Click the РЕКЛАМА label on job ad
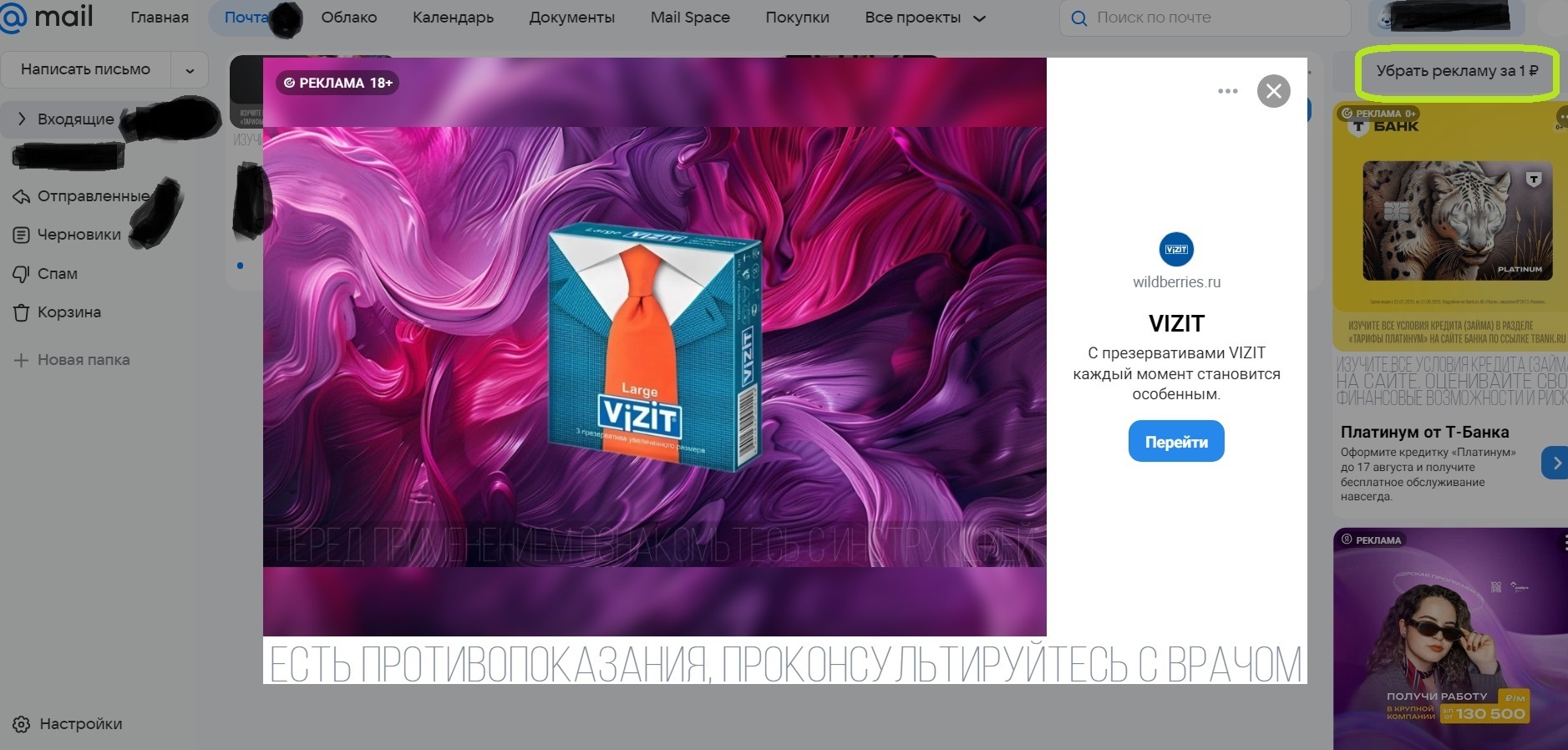 click(x=1371, y=540)
